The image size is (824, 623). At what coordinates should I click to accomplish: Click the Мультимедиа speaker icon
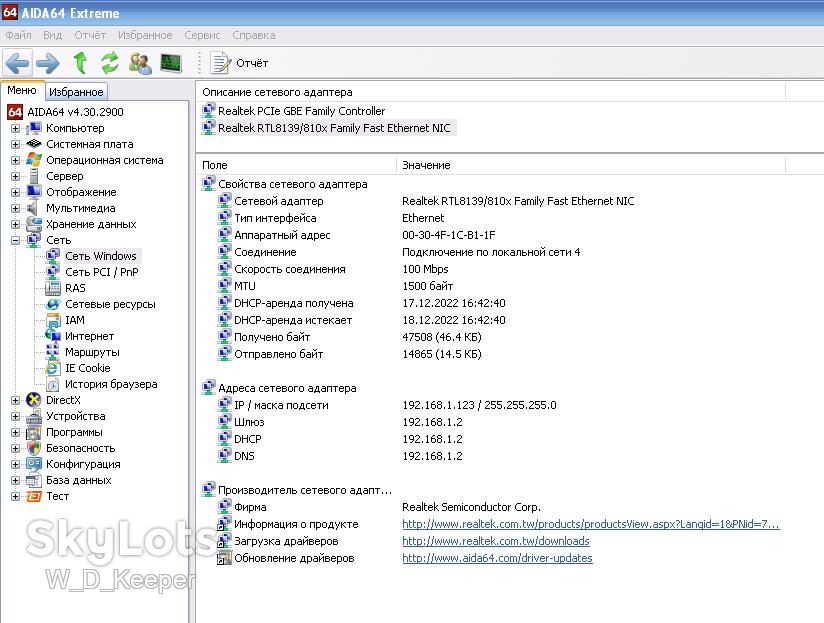click(34, 208)
